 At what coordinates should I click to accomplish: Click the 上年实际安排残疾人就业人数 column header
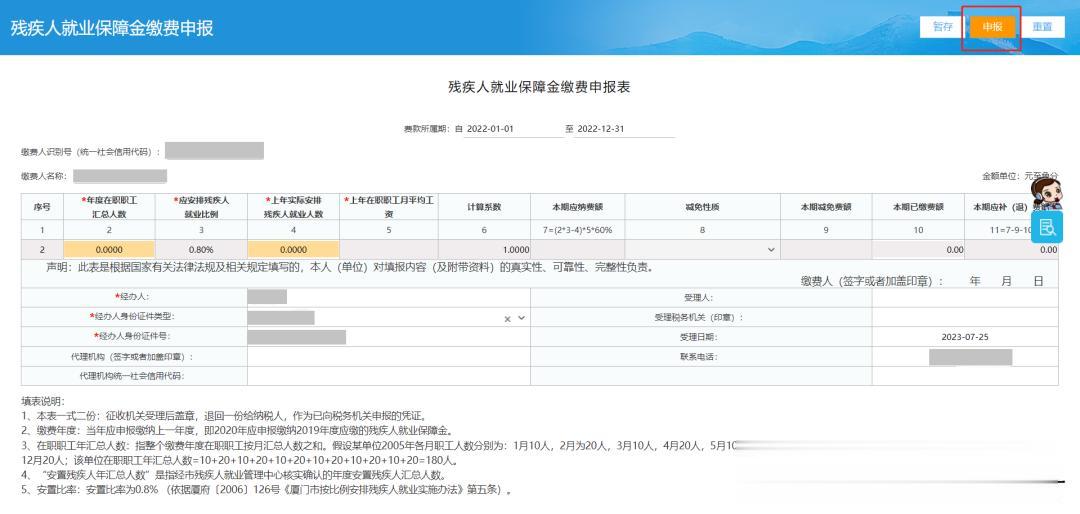coord(293,207)
